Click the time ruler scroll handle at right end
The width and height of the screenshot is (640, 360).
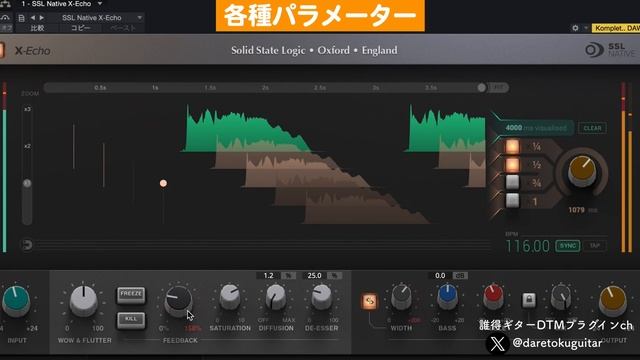click(482, 87)
